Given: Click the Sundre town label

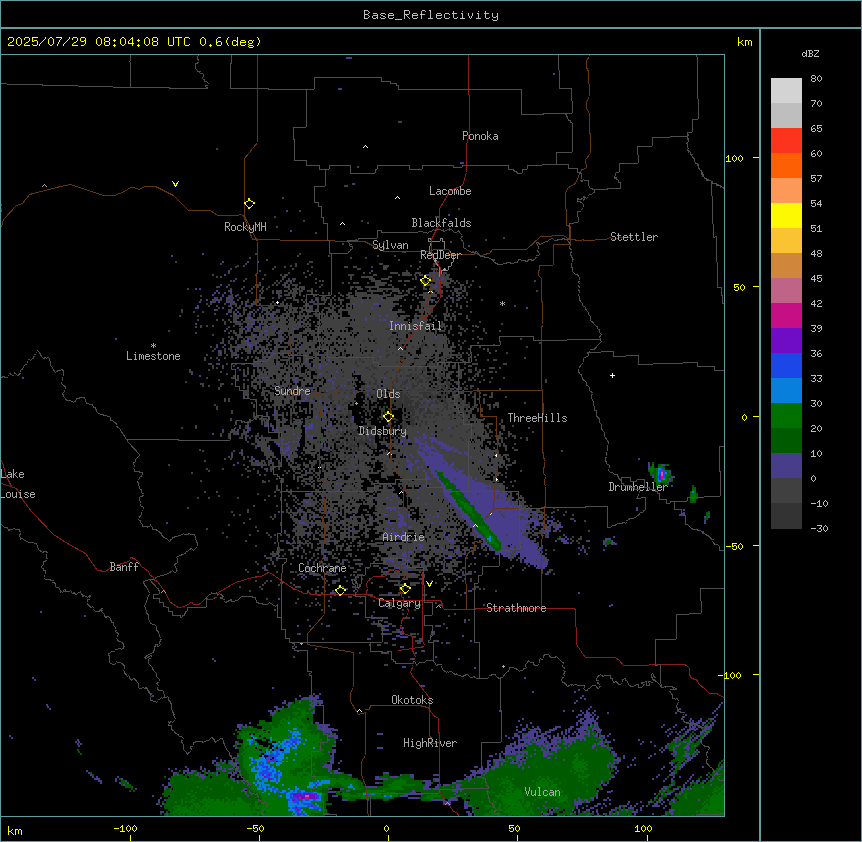Looking at the screenshot, I should click(x=292, y=391).
